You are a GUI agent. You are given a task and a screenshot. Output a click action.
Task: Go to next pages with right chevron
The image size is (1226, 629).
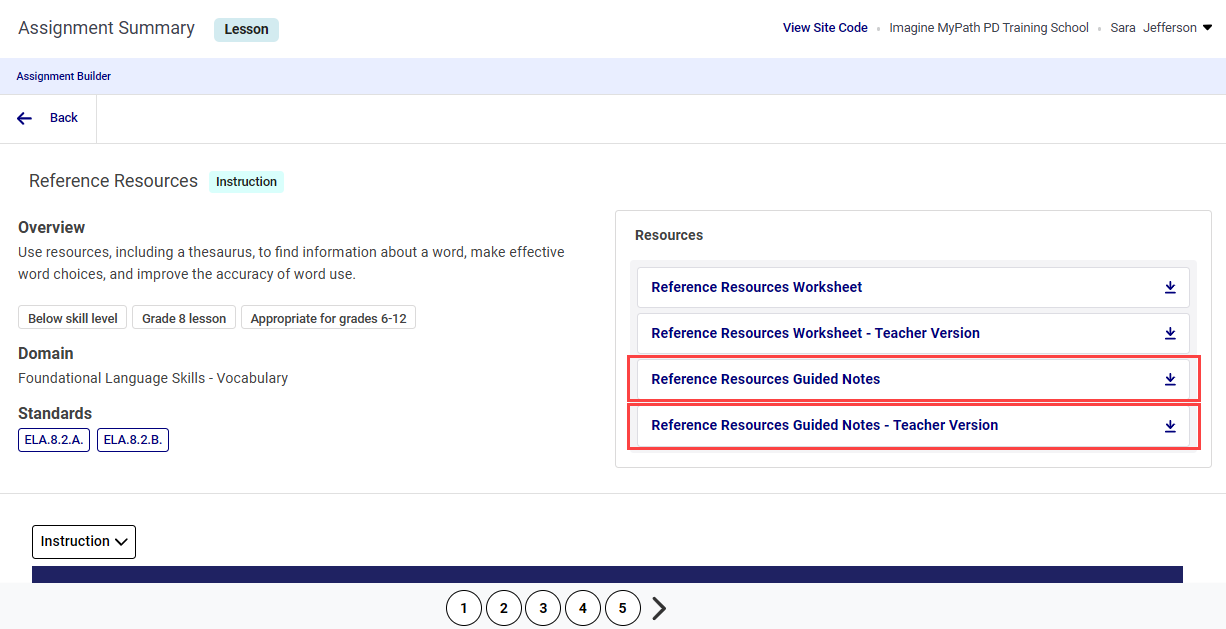[x=659, y=608]
